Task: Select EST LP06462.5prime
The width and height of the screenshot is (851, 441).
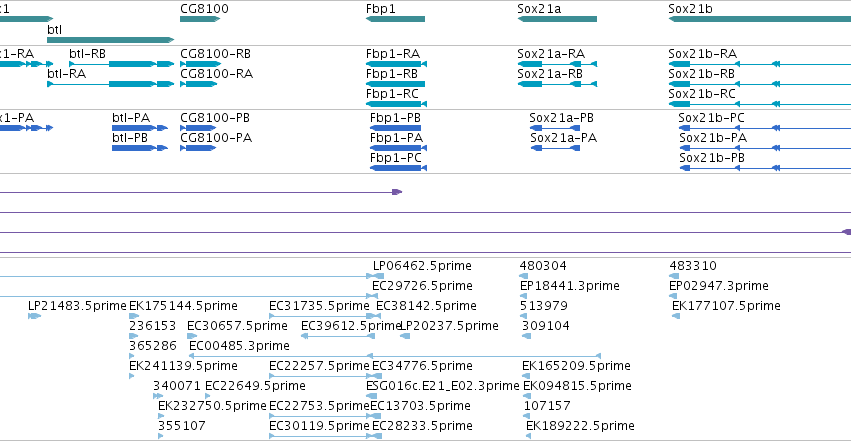Action: click(422, 266)
